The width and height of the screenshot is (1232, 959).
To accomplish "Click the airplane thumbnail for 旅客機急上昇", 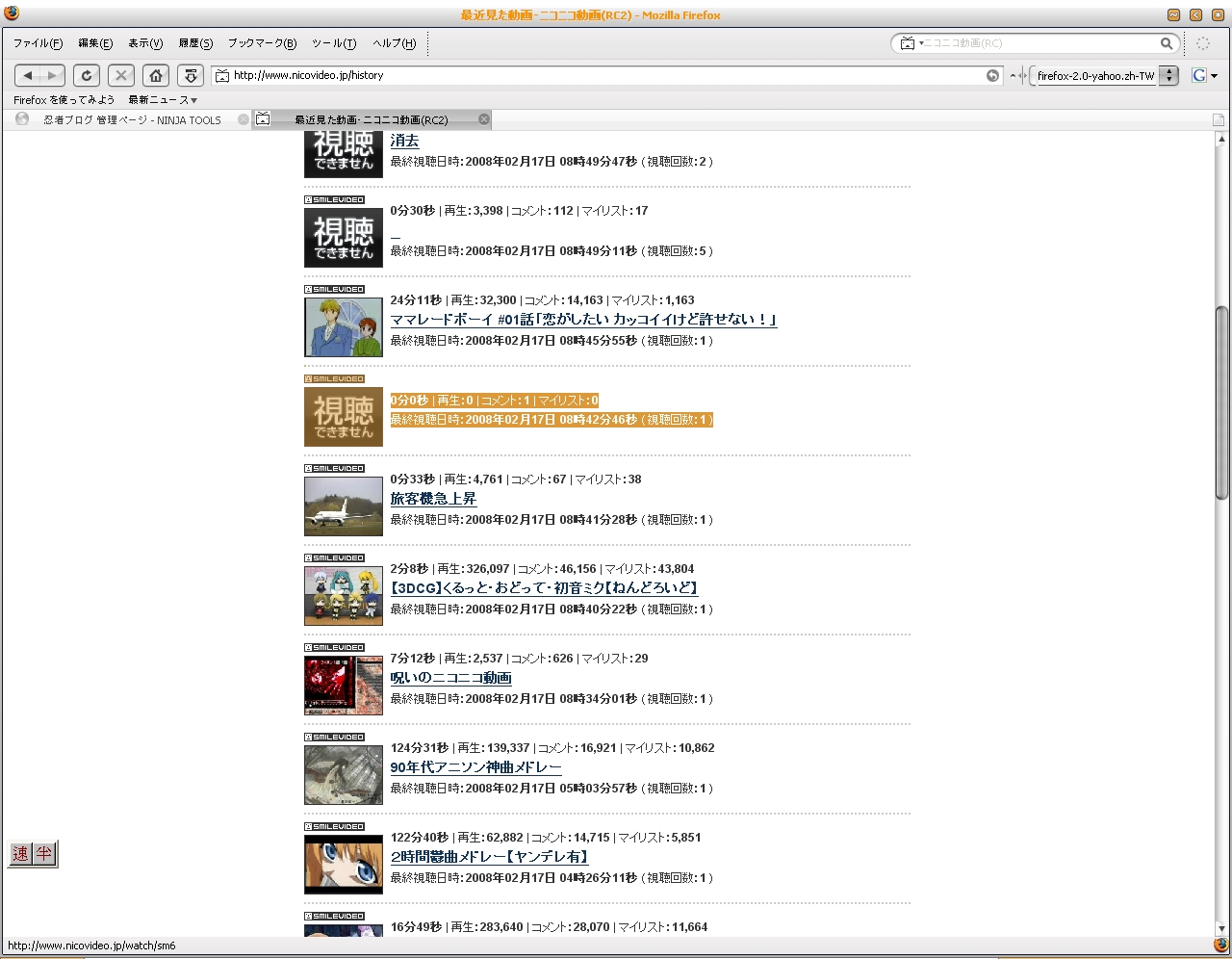I will point(344,506).
